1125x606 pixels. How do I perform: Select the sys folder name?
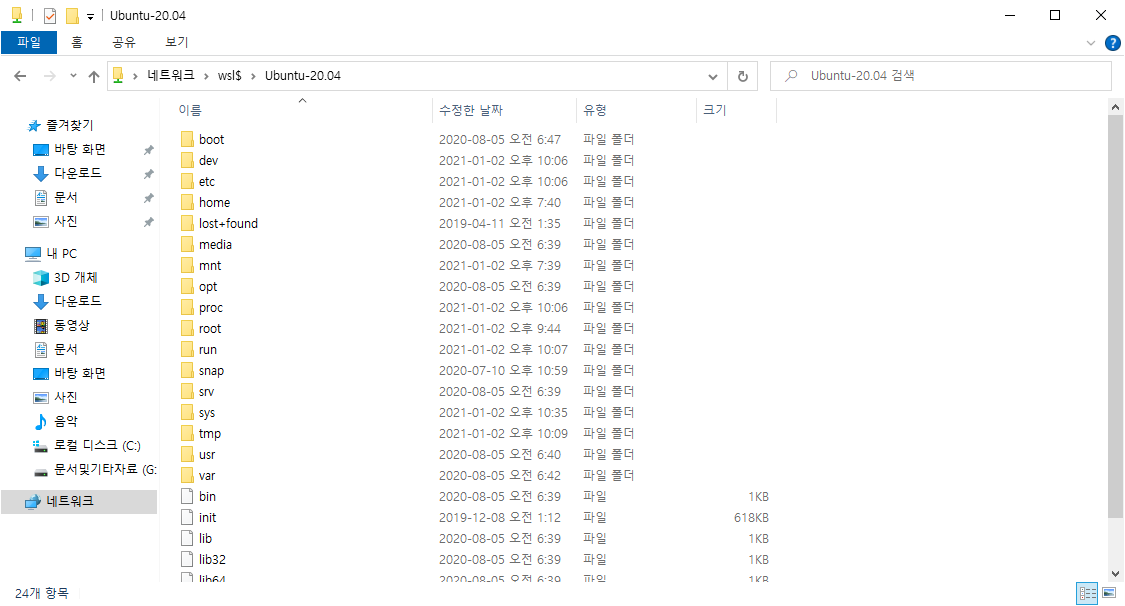pos(207,412)
